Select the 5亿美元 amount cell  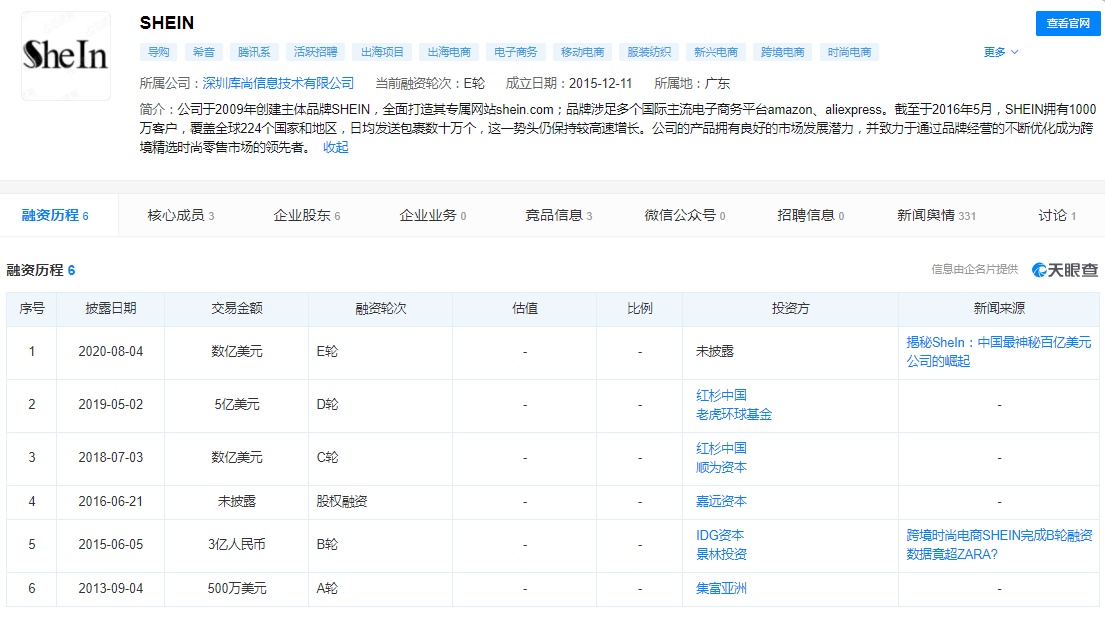(237, 405)
